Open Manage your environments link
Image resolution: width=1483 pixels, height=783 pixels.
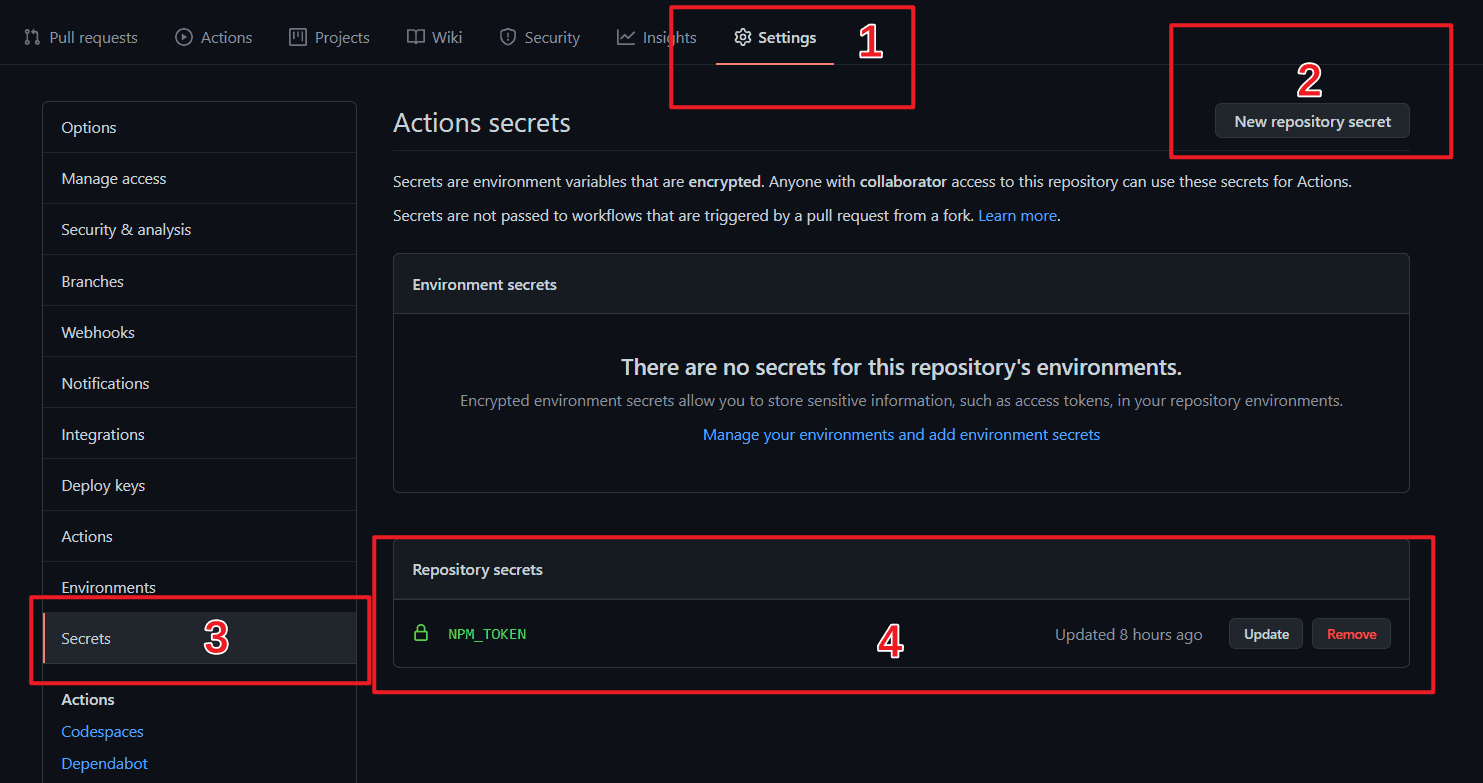[901, 435]
